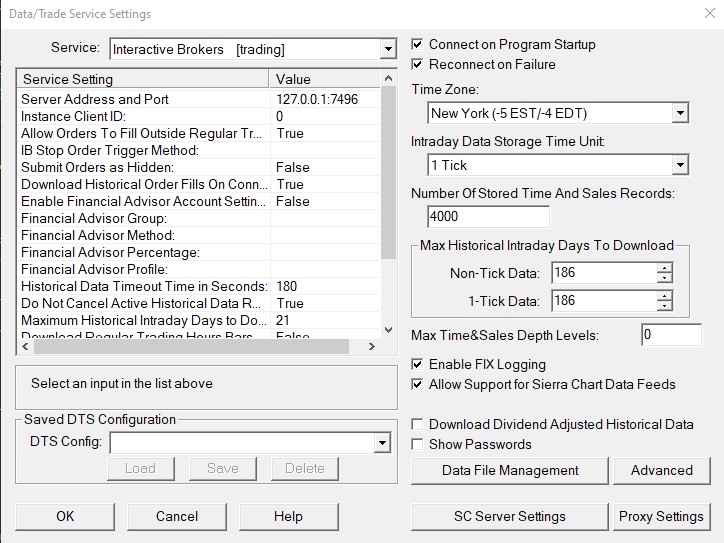The image size is (724, 543).
Task: Open Intraday Data Storage Time Unit dropdown
Action: tap(680, 165)
